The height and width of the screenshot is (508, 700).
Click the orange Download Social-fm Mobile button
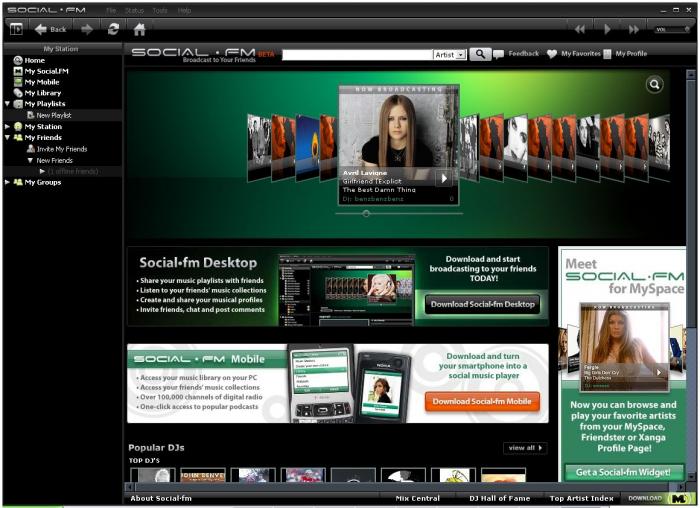482,401
